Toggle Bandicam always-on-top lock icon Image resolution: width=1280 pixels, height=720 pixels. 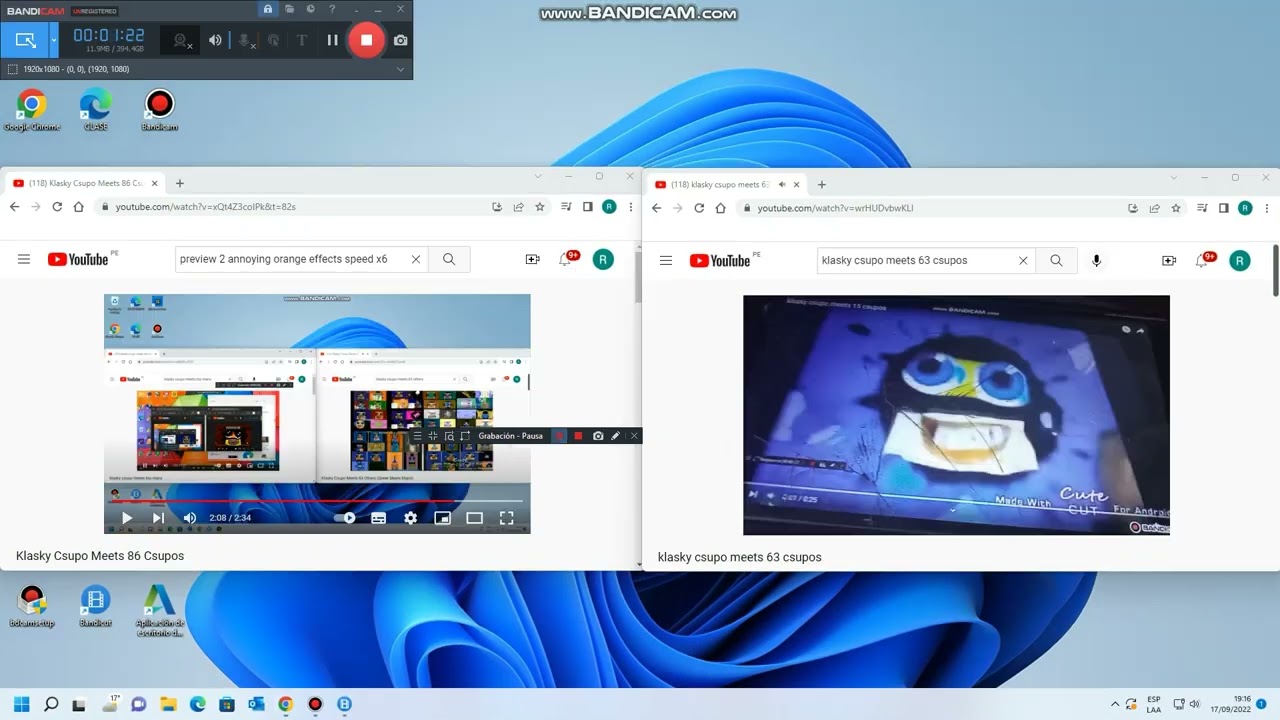268,9
